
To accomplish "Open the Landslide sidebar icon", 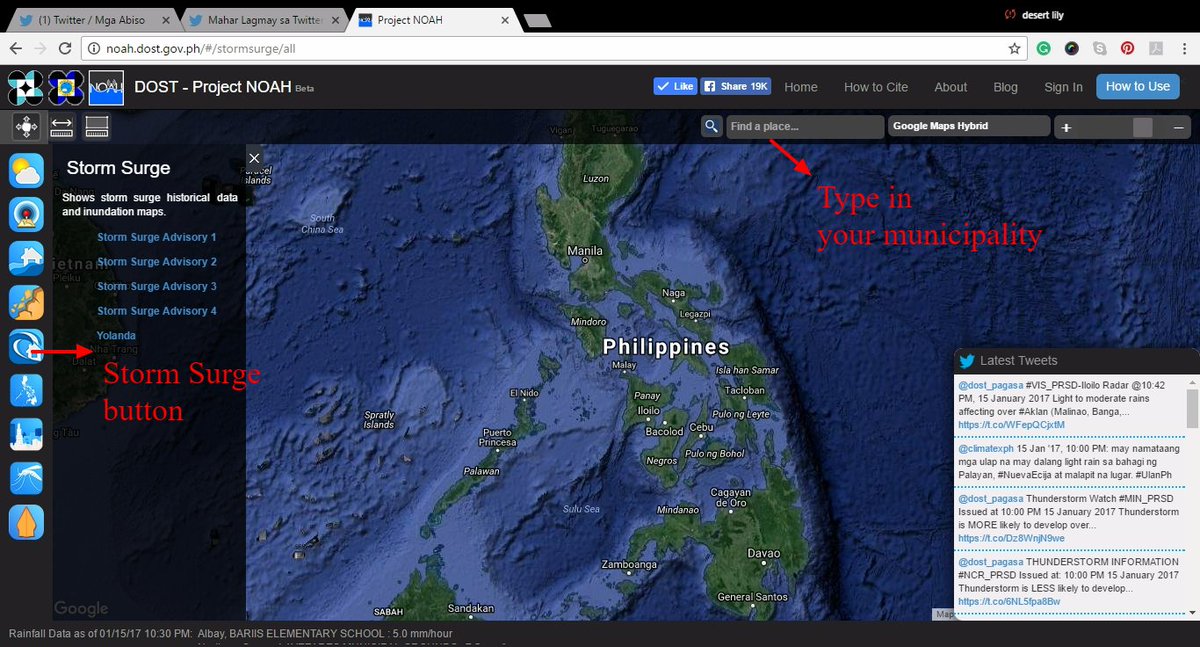I will [x=26, y=302].
